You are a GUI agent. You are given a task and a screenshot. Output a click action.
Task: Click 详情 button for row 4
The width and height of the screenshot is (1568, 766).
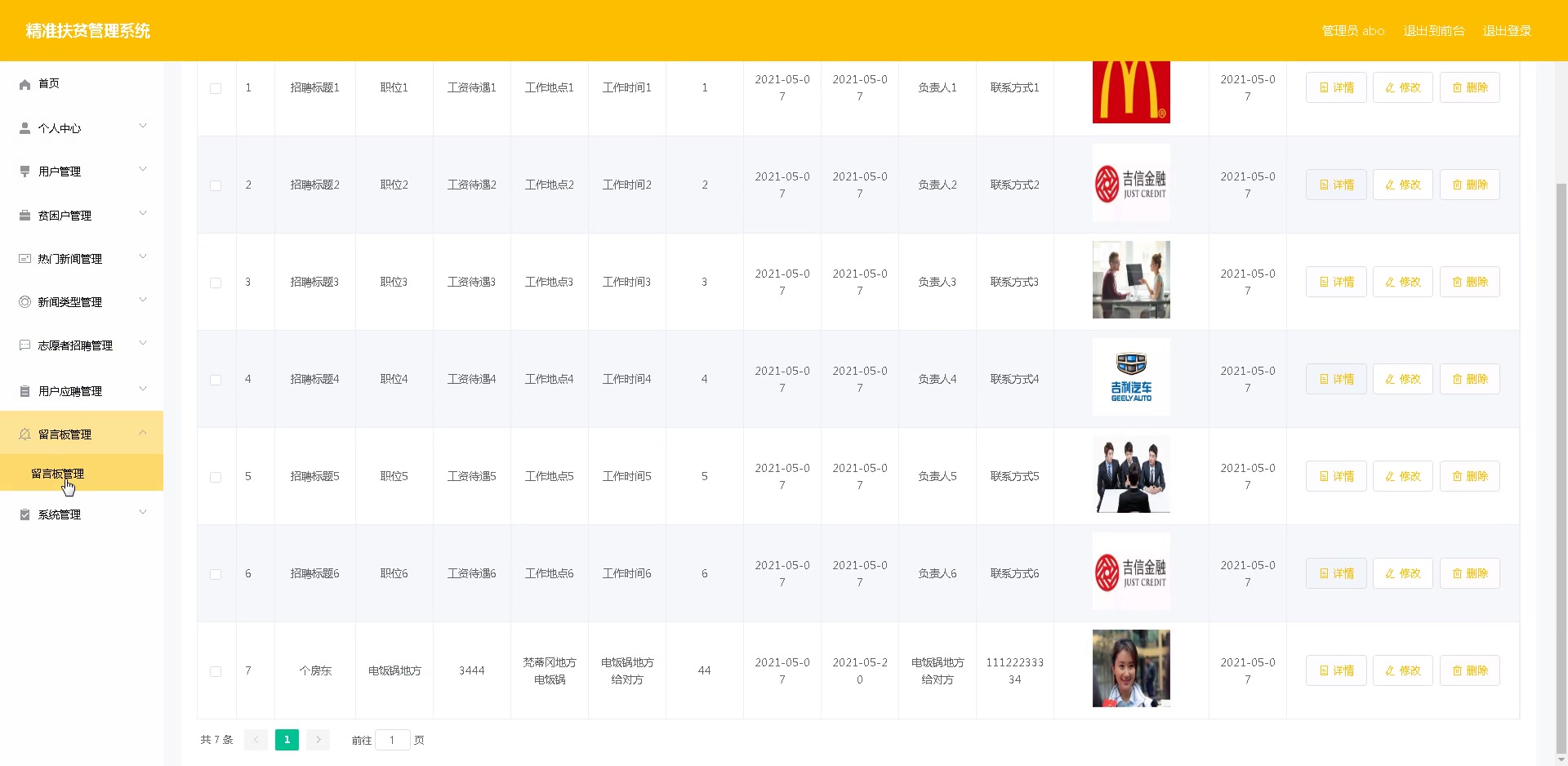coord(1336,379)
